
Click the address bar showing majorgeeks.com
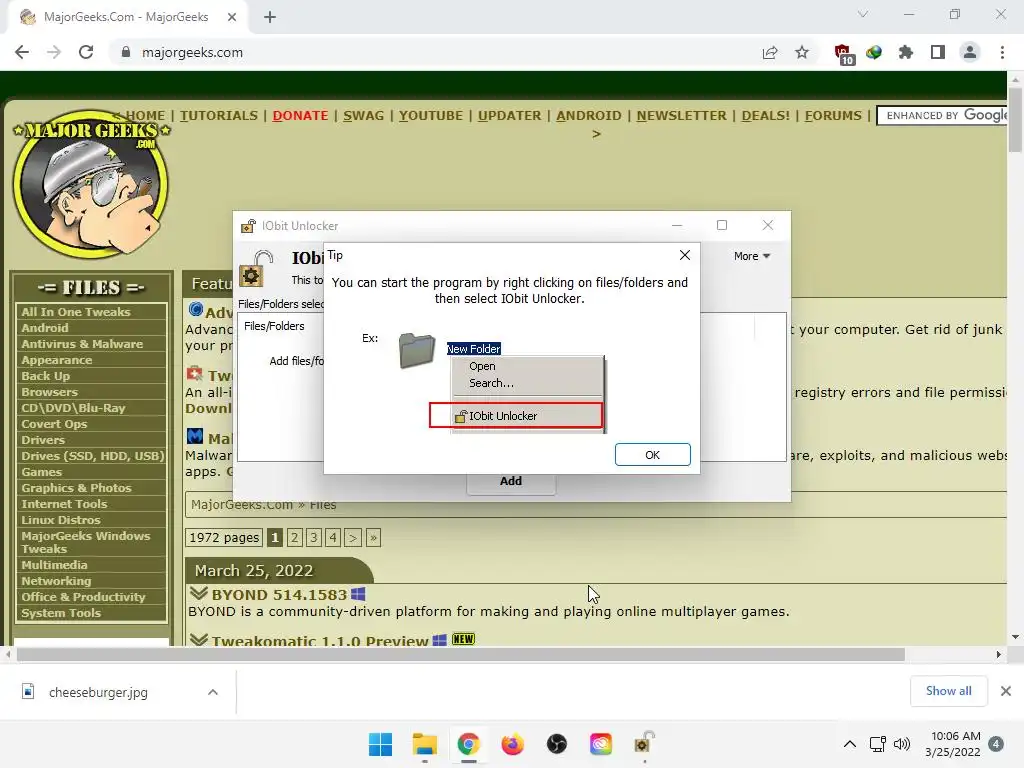(431, 52)
